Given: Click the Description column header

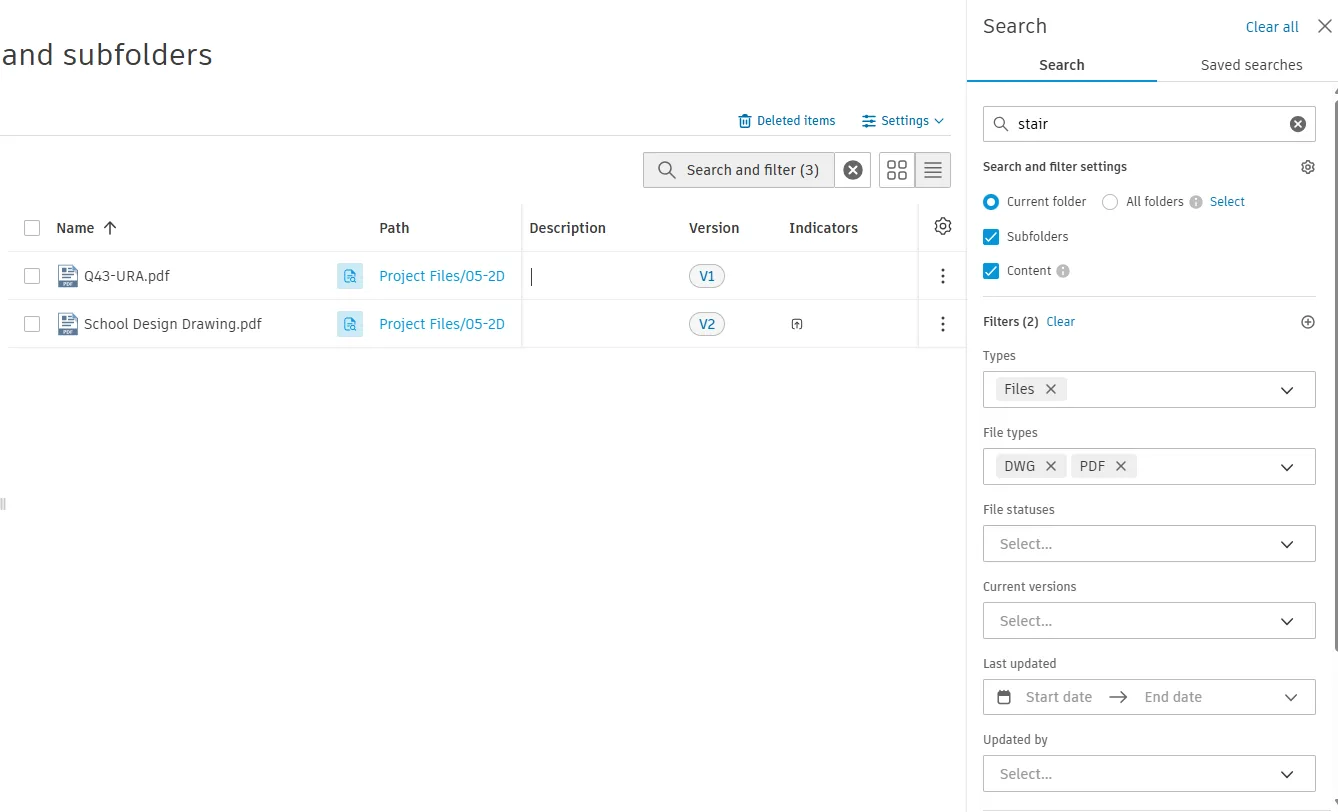Looking at the screenshot, I should [x=567, y=228].
